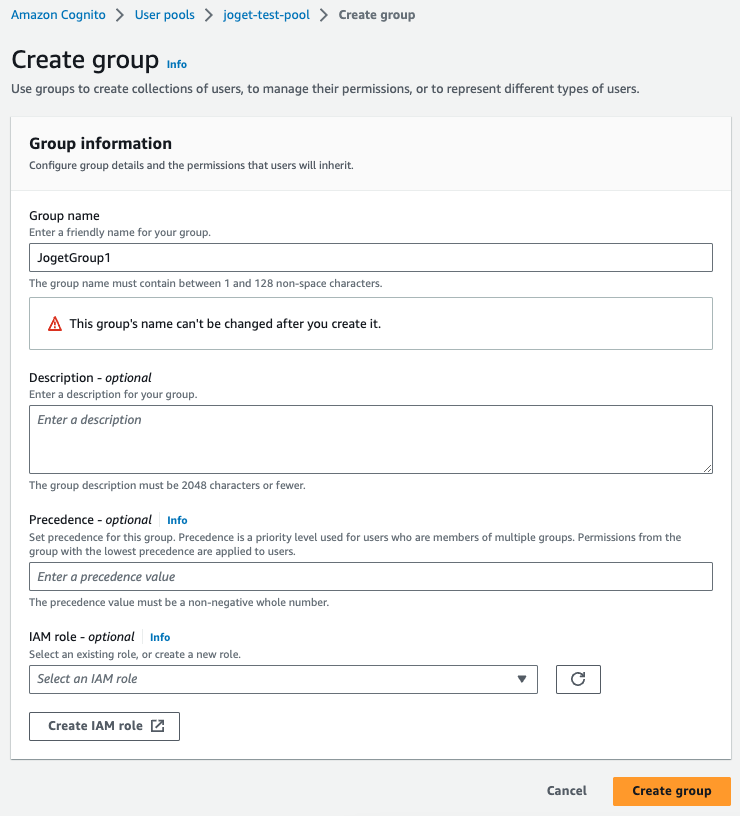Image resolution: width=740 pixels, height=816 pixels.
Task: Open the IAM role Info link
Action: pyautogui.click(x=160, y=637)
